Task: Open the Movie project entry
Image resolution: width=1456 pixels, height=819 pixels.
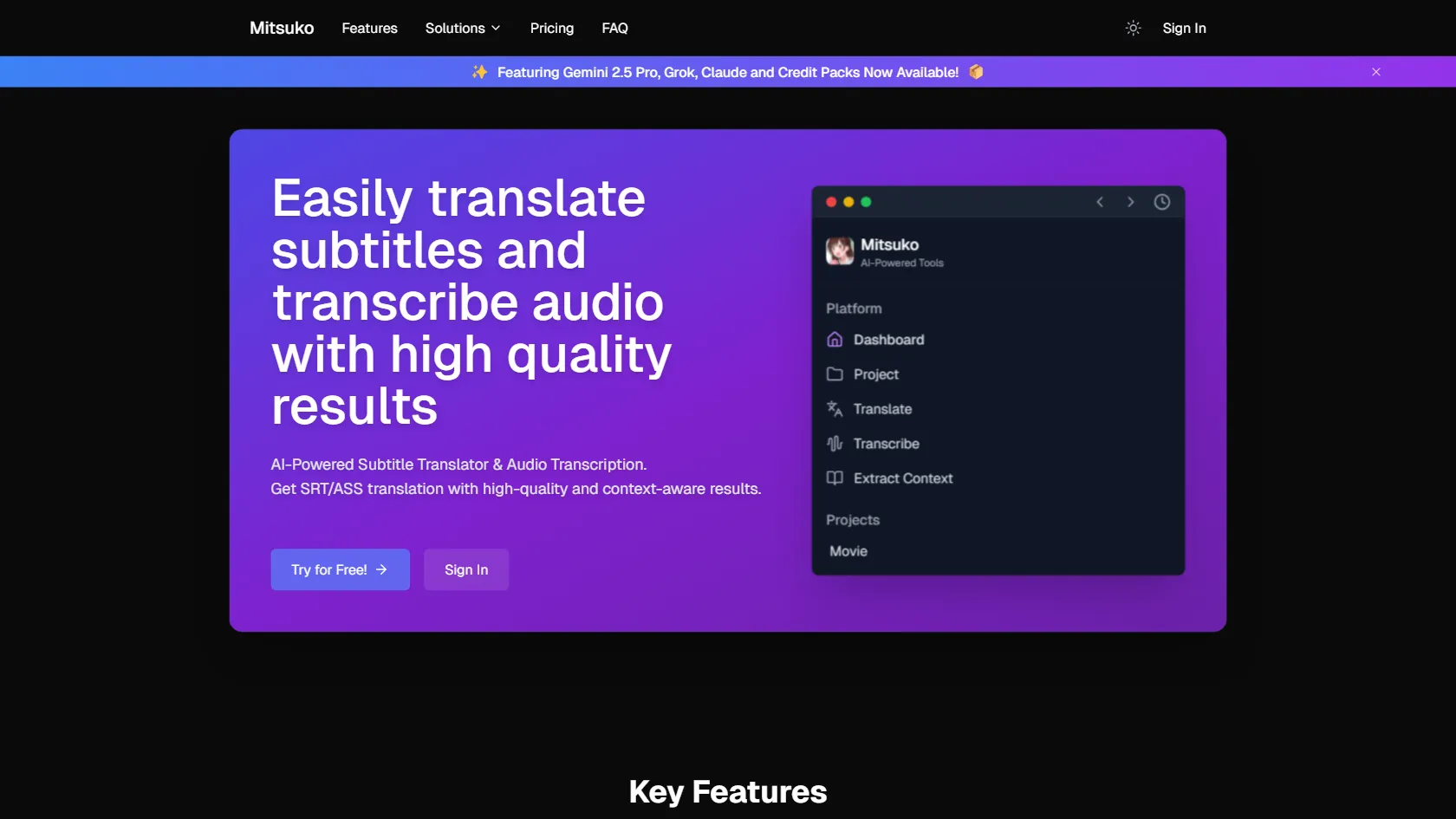Action: pyautogui.click(x=848, y=551)
